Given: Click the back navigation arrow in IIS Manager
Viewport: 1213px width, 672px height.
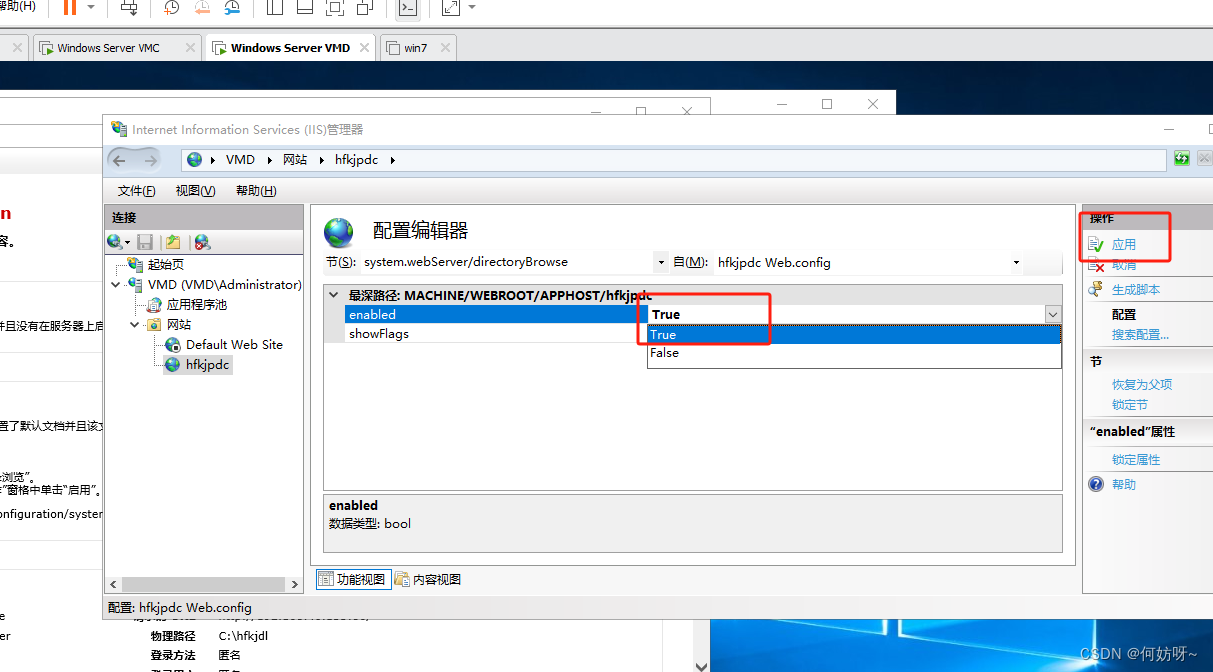Looking at the screenshot, I should [119, 160].
